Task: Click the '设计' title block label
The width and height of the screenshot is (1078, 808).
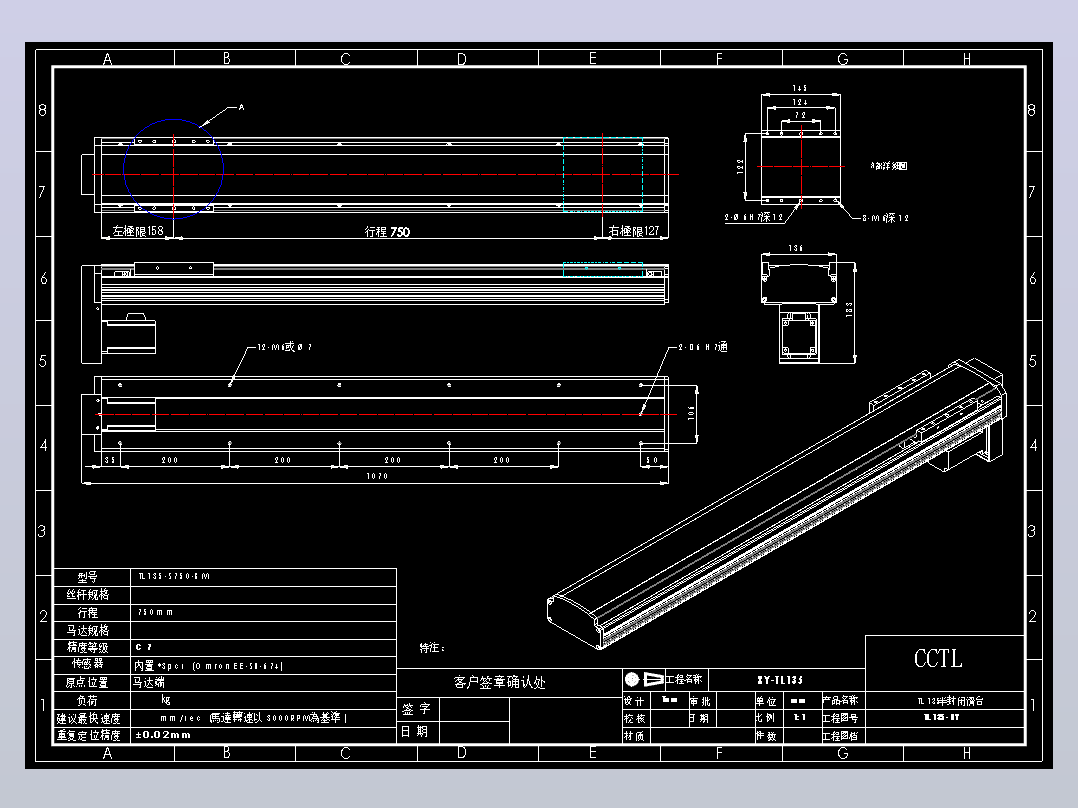Action: 634,701
